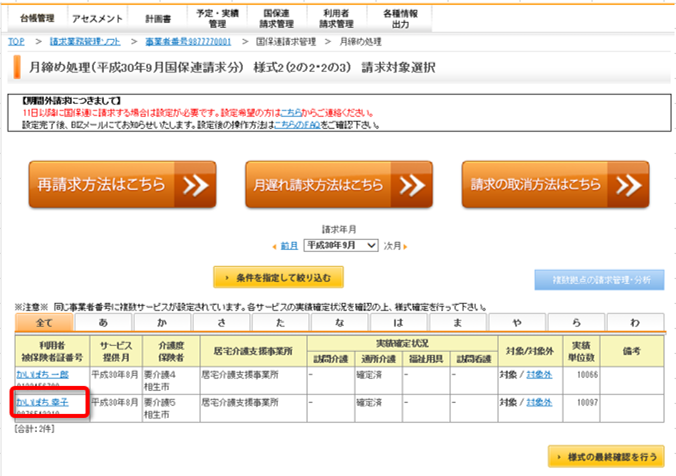Open the 事業者番号 breadcrumb link
676x476 pixels.
188,41
